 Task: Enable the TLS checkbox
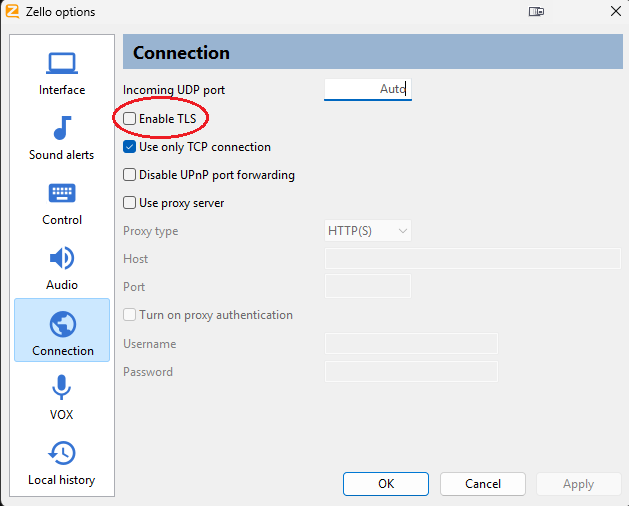point(129,119)
